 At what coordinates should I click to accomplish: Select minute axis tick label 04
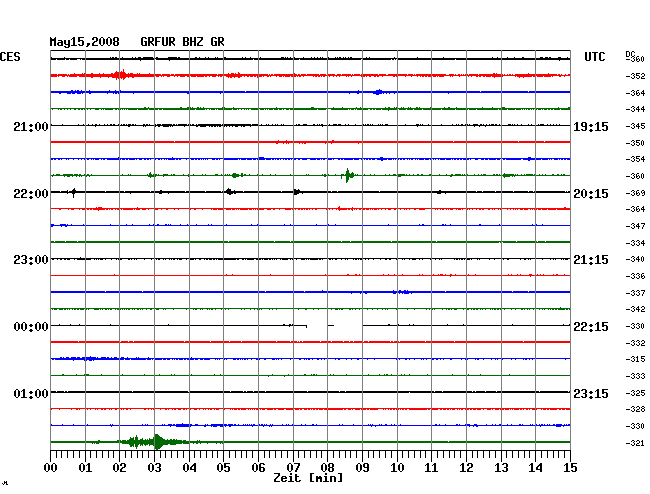coord(189,468)
